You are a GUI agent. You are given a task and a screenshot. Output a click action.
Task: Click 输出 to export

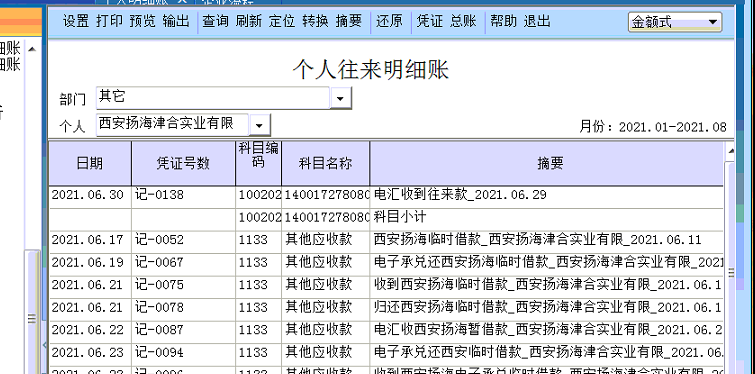click(176, 21)
